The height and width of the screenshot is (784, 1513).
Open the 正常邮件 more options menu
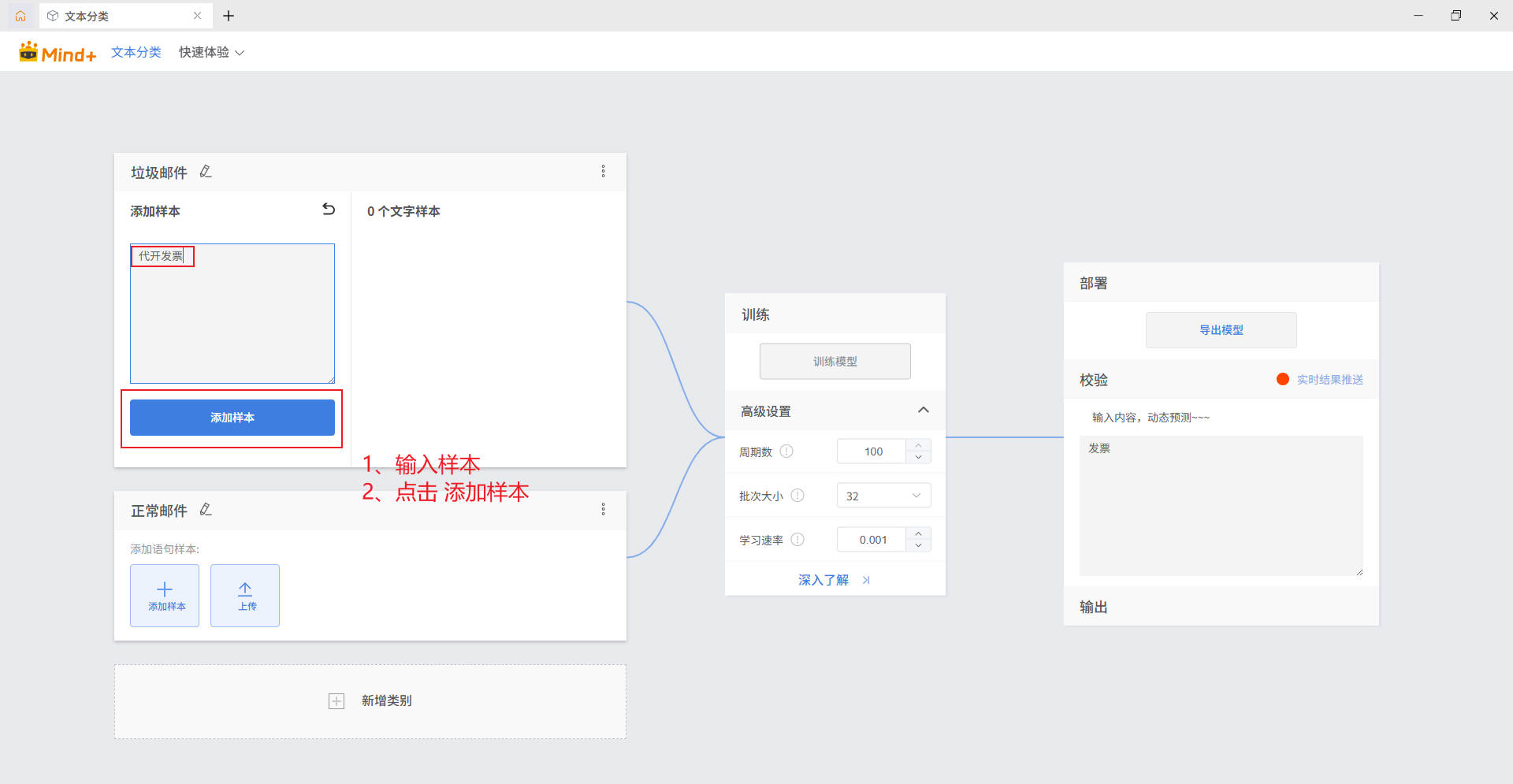click(x=604, y=509)
